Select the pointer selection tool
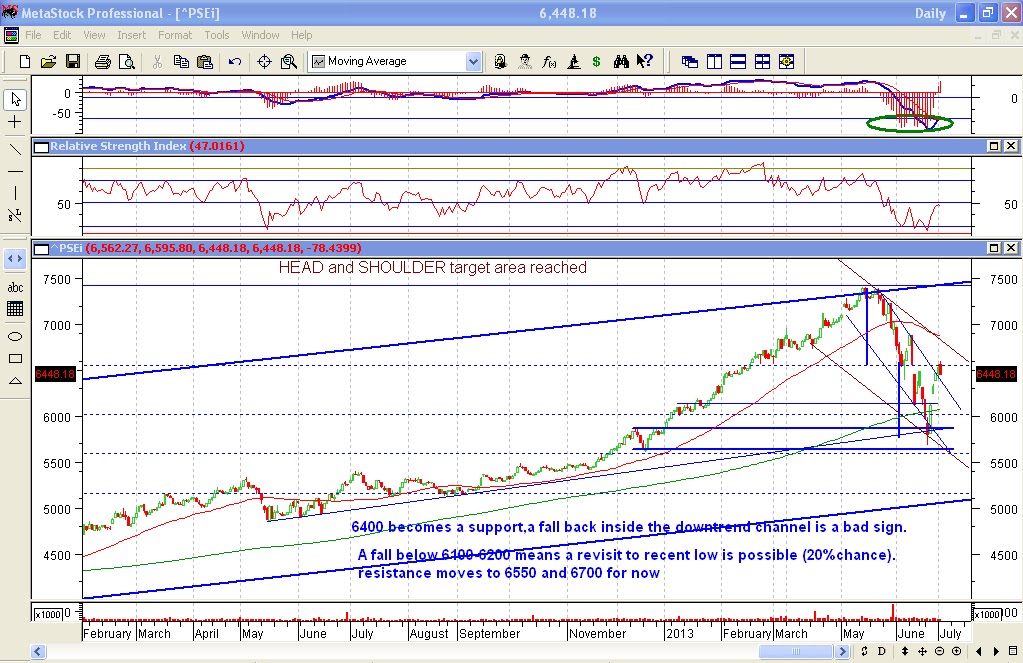Viewport: 1023px width, 663px height. click(x=15, y=98)
